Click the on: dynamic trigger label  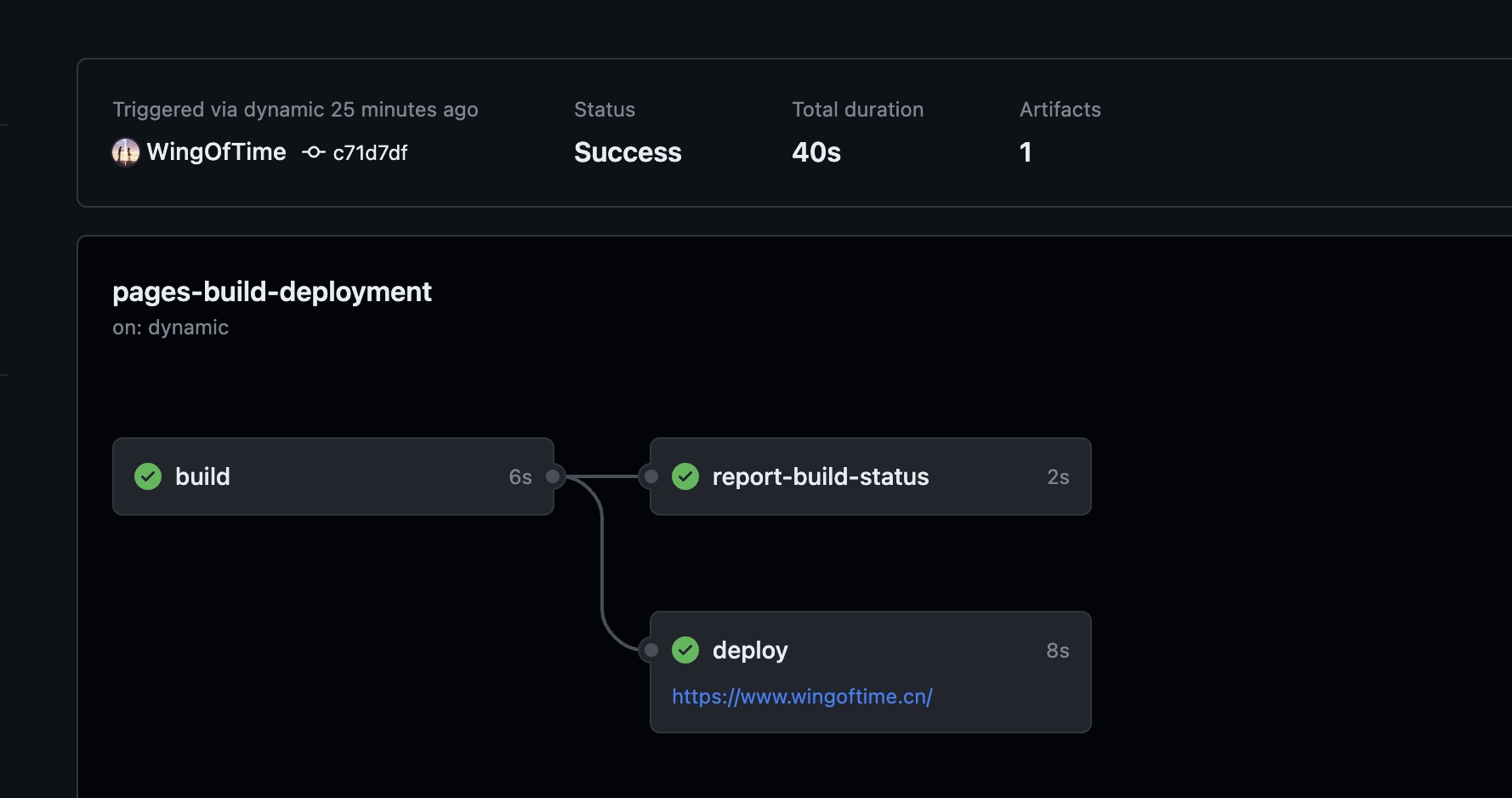point(171,328)
